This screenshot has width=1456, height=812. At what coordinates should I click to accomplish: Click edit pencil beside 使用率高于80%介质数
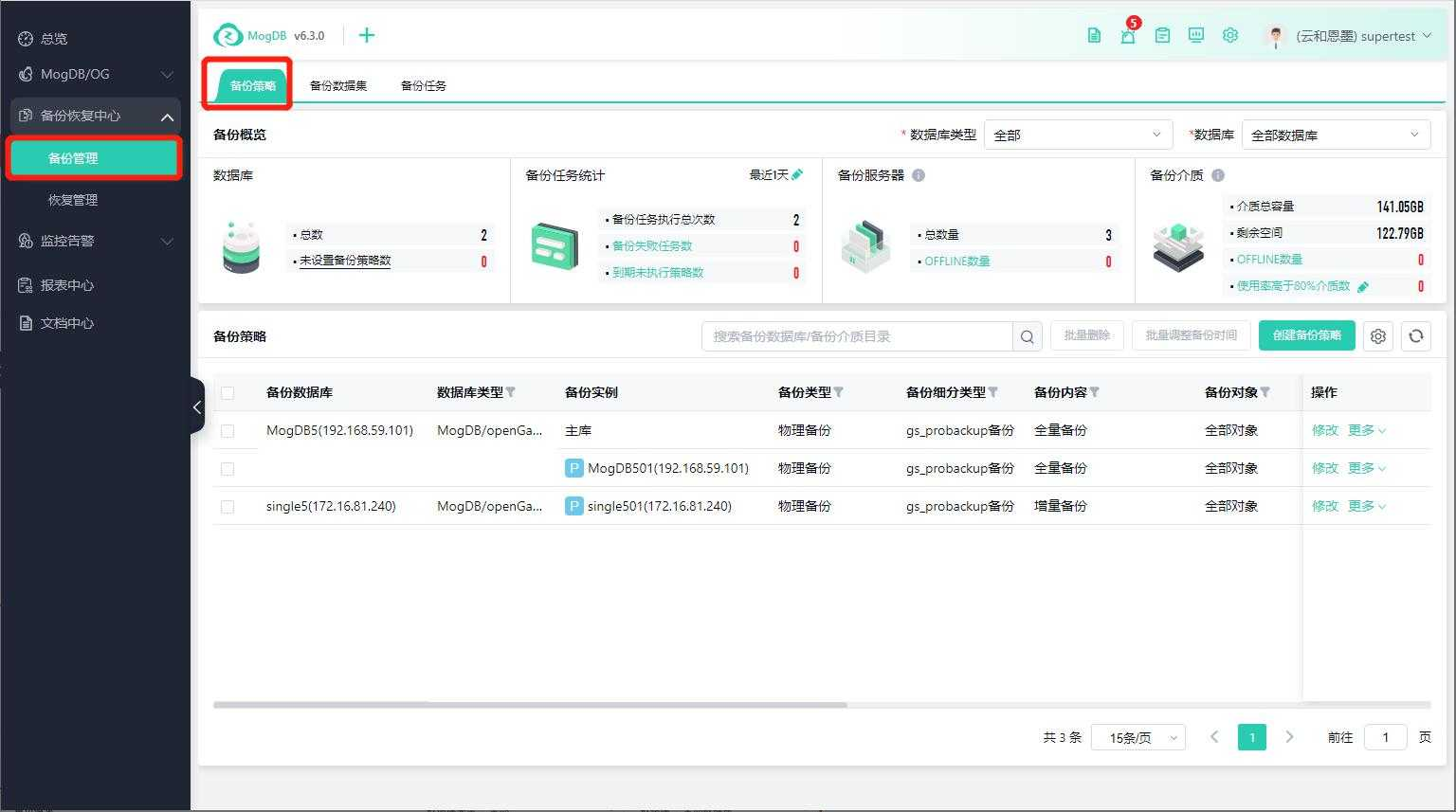(x=1363, y=286)
